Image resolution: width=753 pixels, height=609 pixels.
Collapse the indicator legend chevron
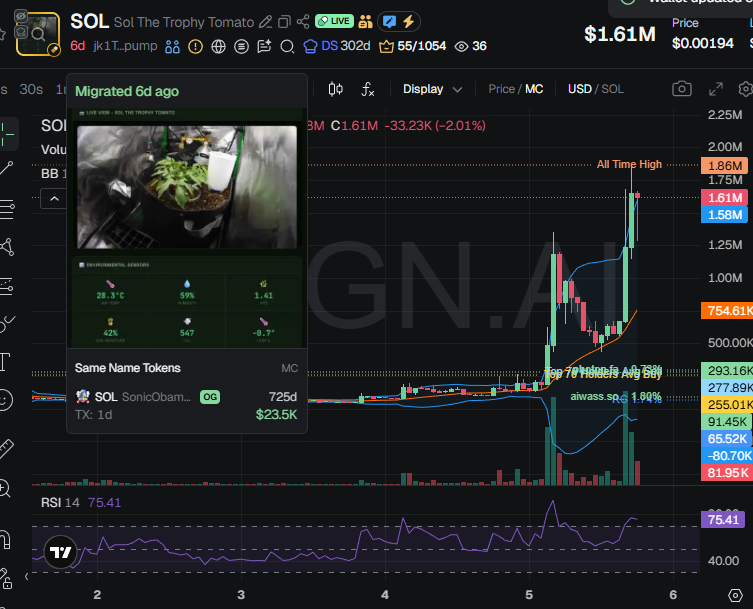(x=54, y=199)
